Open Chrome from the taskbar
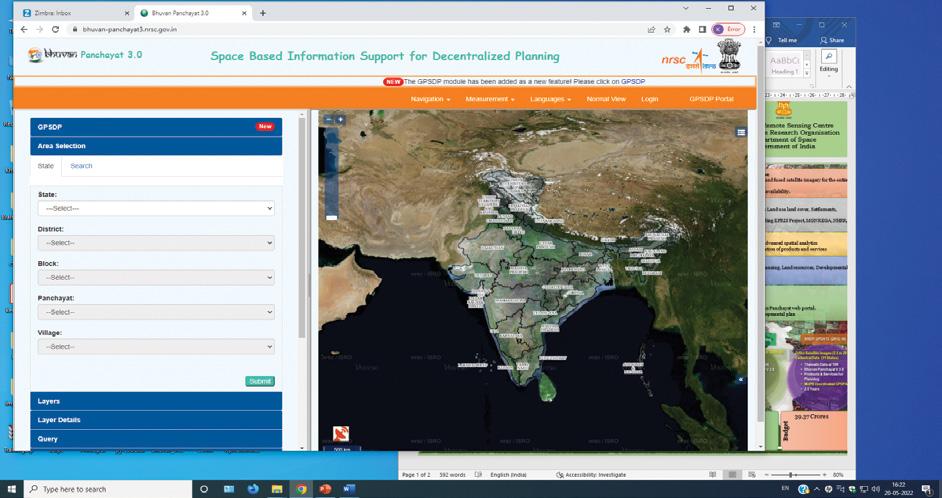Viewport: 942px width, 498px height. pos(301,489)
